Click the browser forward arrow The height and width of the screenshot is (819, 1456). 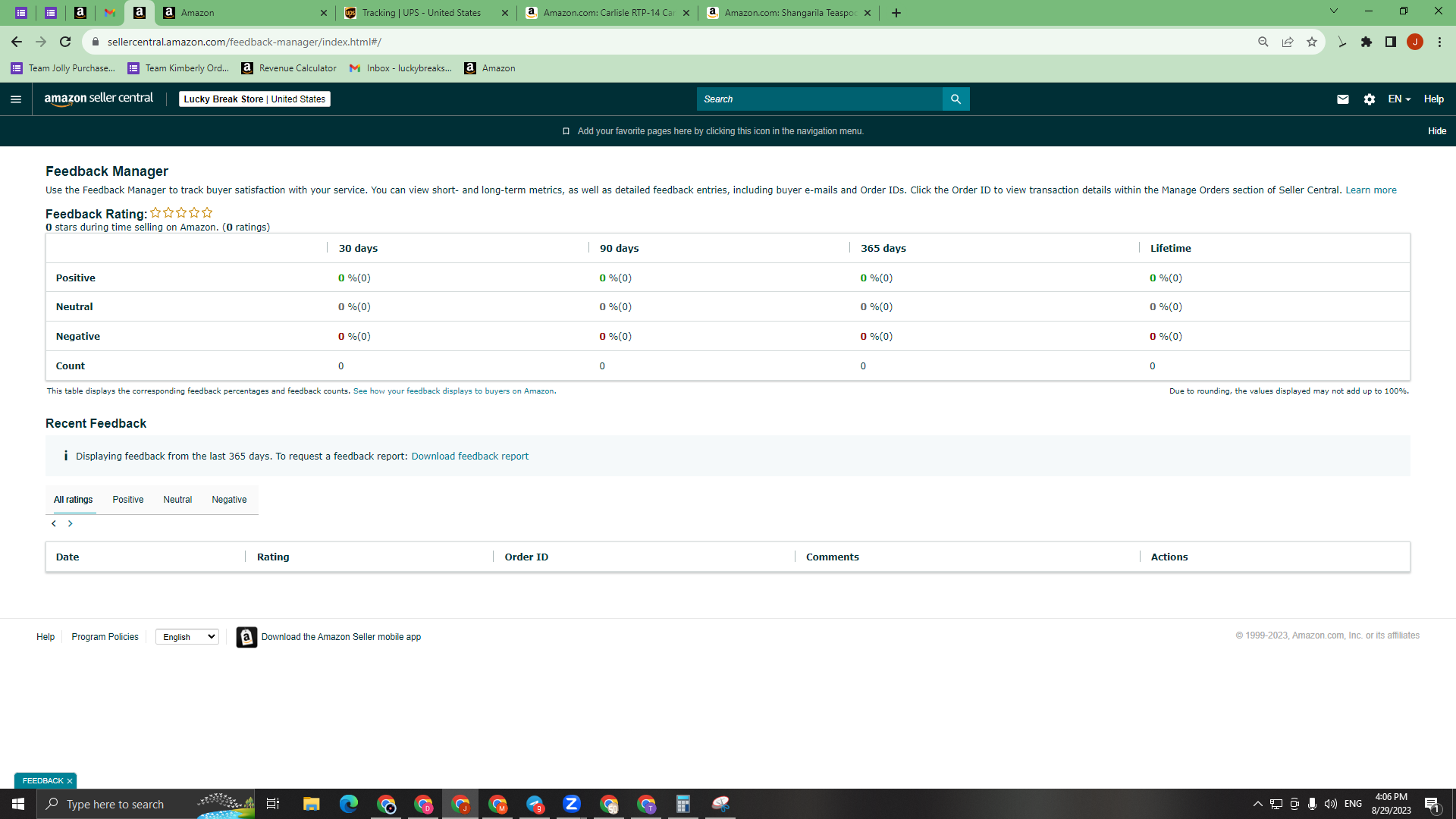click(x=41, y=42)
